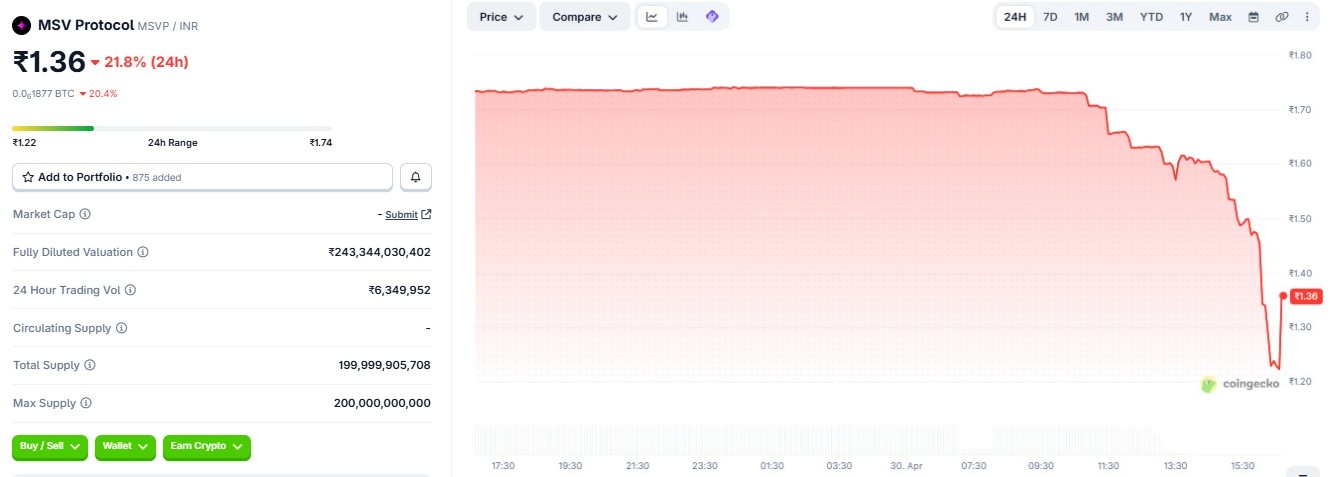Expand the Earn Crypto dropdown
This screenshot has width=1330, height=477.
click(x=207, y=446)
